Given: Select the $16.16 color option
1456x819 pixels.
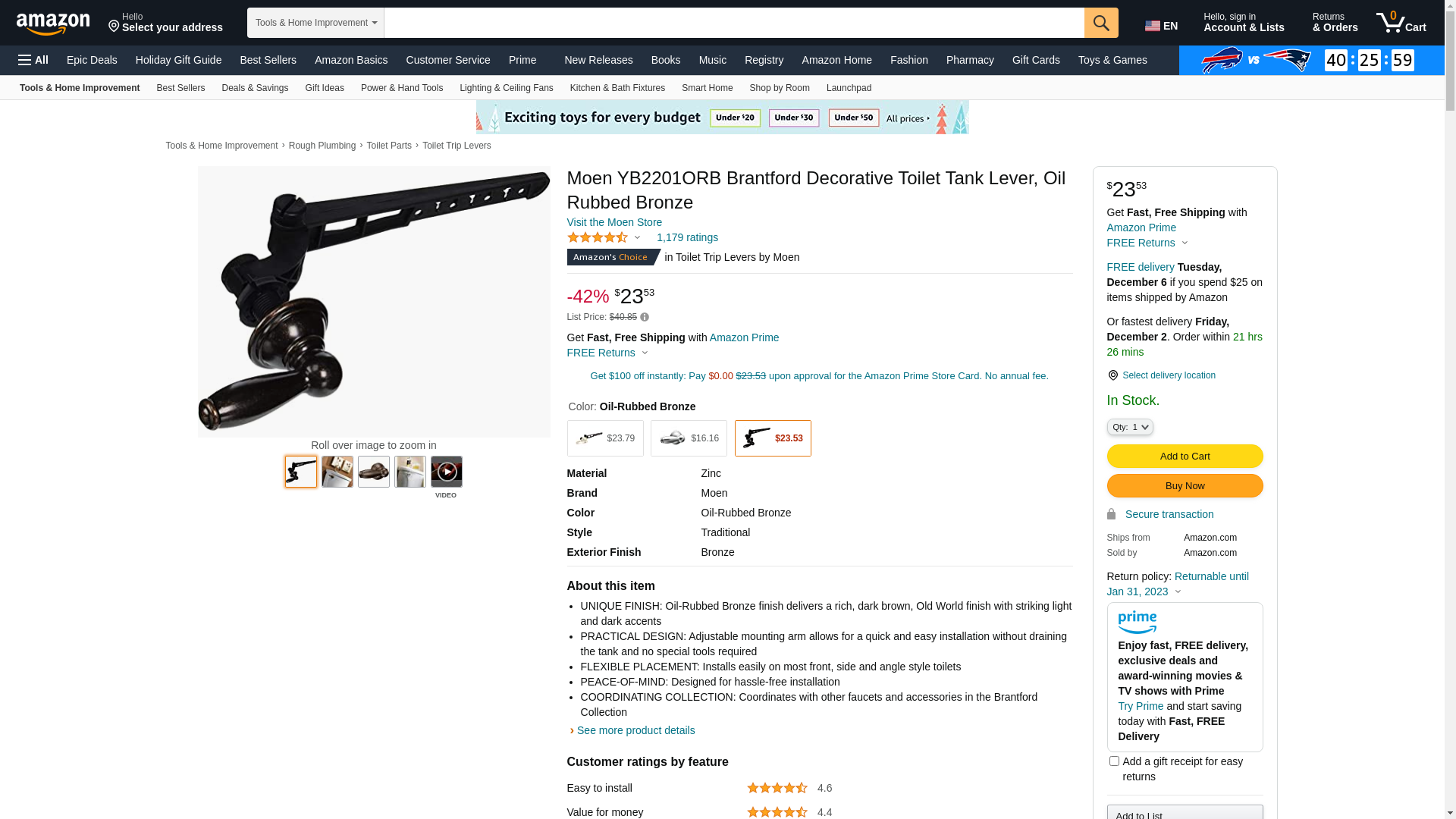Looking at the screenshot, I should pyautogui.click(x=689, y=438).
